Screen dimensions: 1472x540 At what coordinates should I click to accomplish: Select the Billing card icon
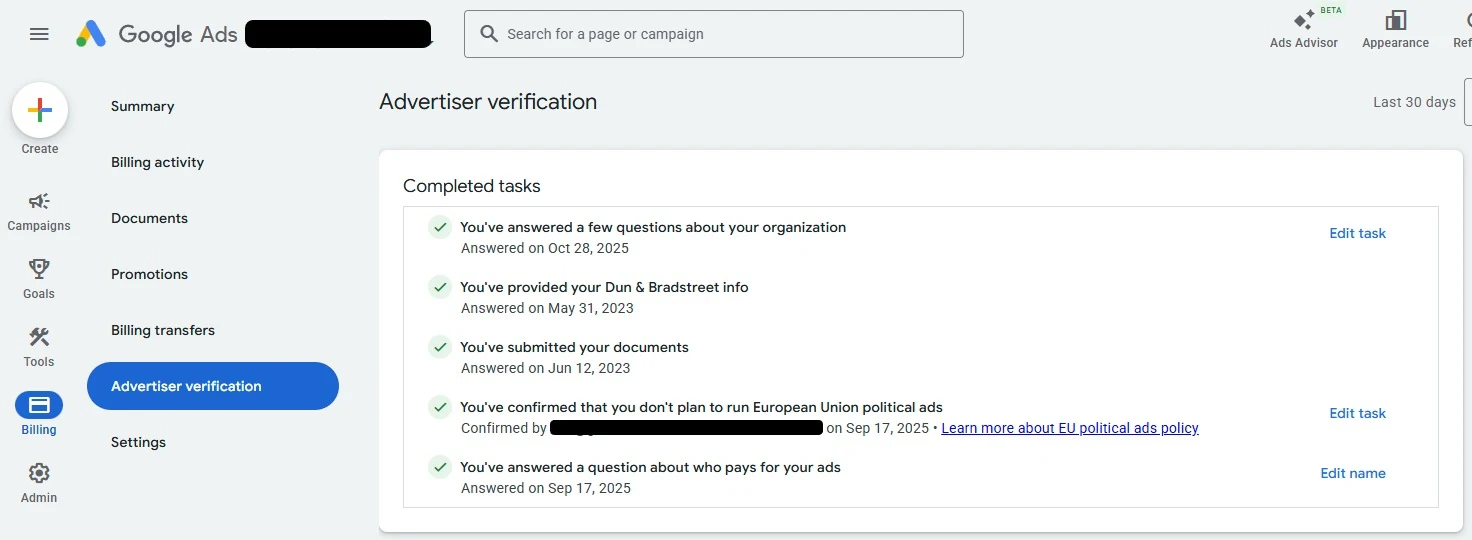click(39, 405)
